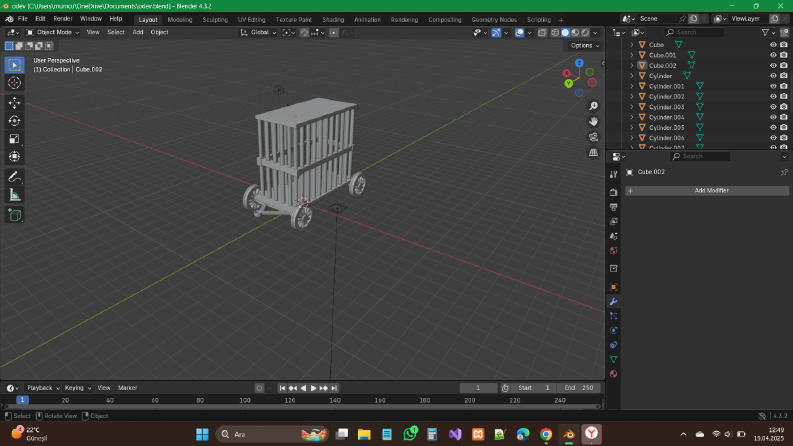Click the Zoom view magnifier icon
Screen dimensions: 793x446
tap(593, 106)
